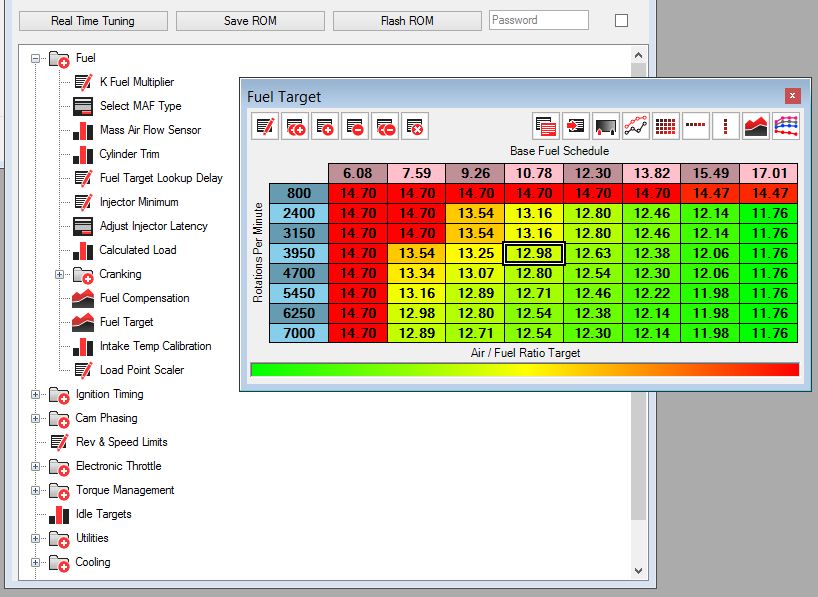Click the single-minus table icon in the toolbar

[x=355, y=126]
